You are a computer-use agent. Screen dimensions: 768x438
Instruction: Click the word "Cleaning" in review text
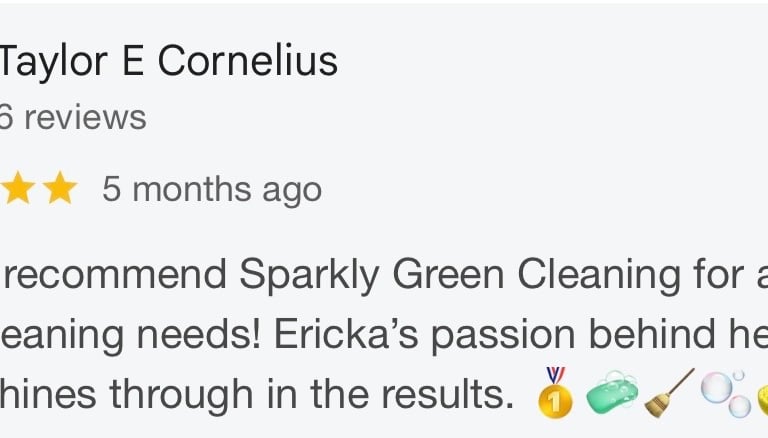pos(599,276)
